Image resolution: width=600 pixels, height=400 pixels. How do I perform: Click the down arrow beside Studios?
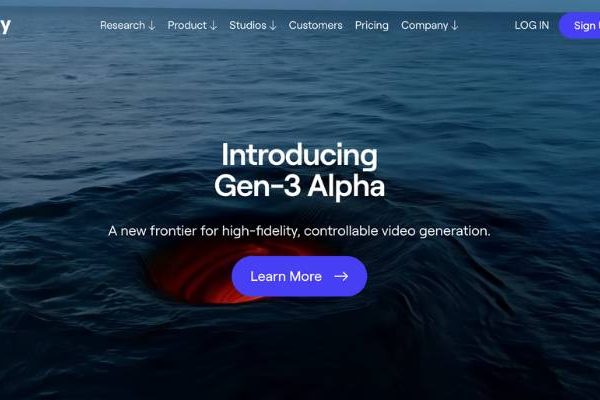[272, 26]
